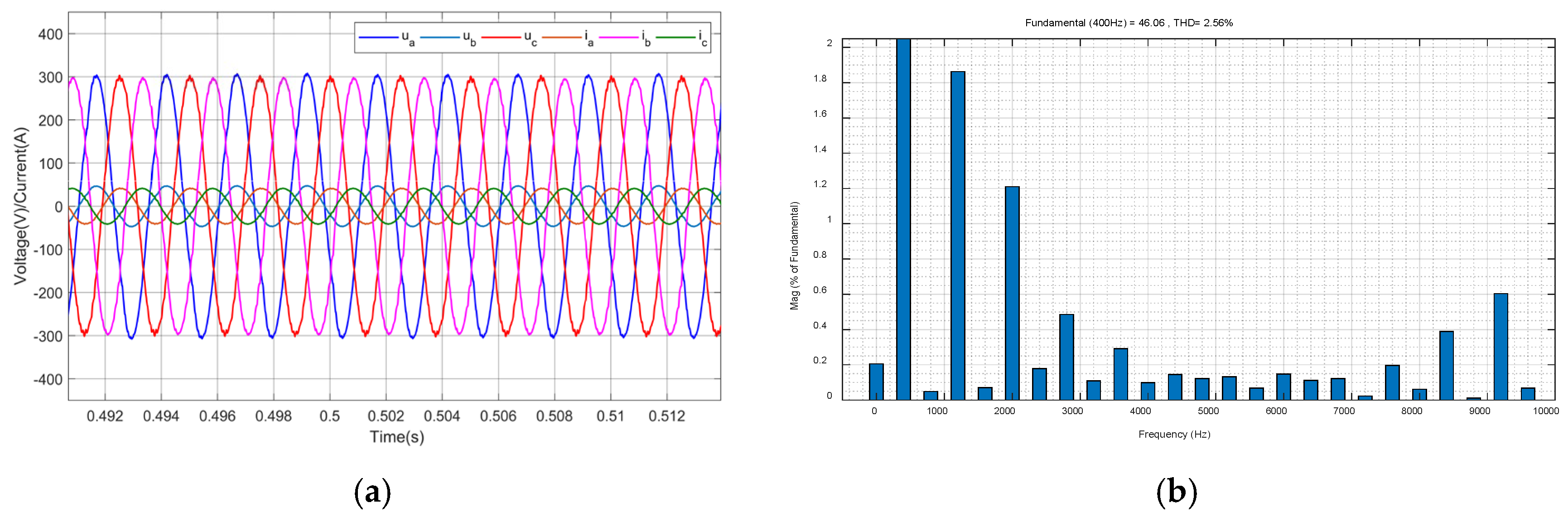
Task: Click the Time(s) axis label
Action: click(x=397, y=437)
